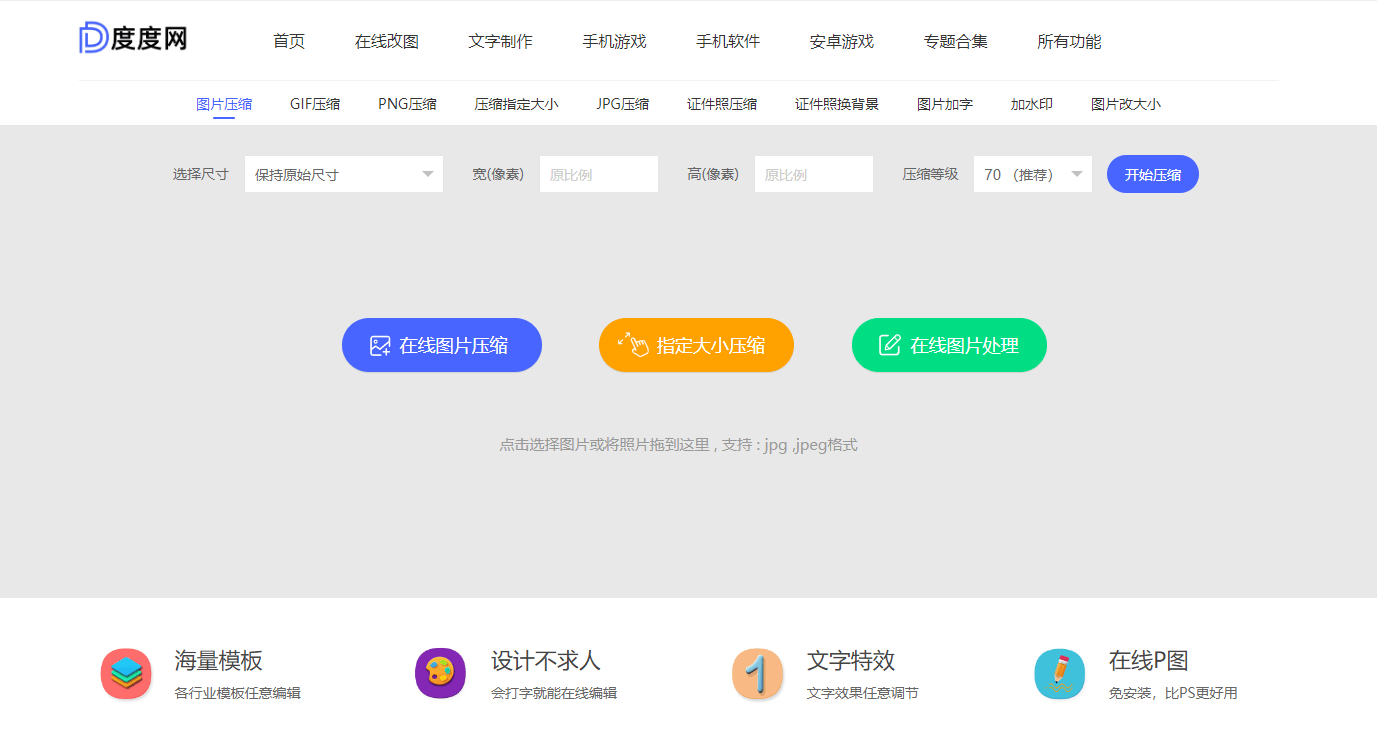1377x730 pixels.
Task: Open the 所有功能 menu item
Action: click(1068, 42)
